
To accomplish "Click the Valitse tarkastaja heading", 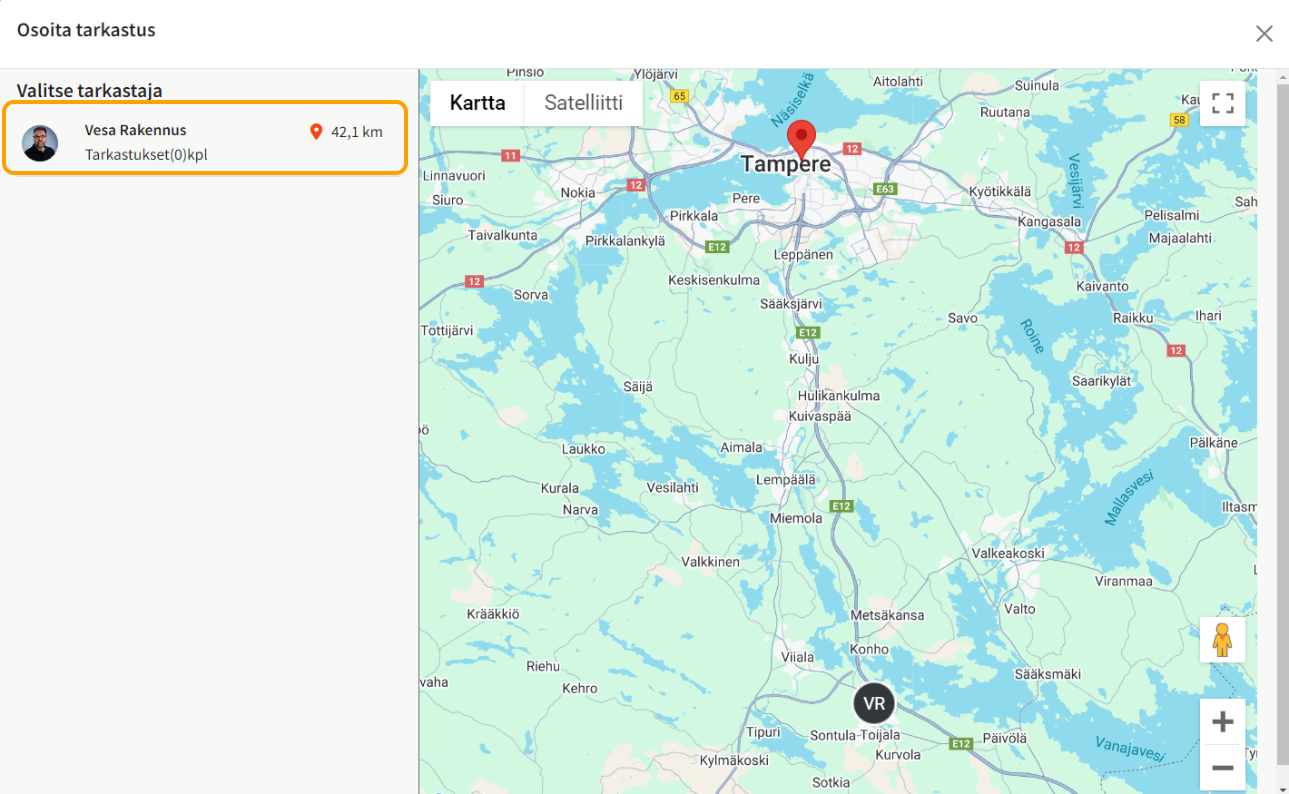I will [x=90, y=90].
